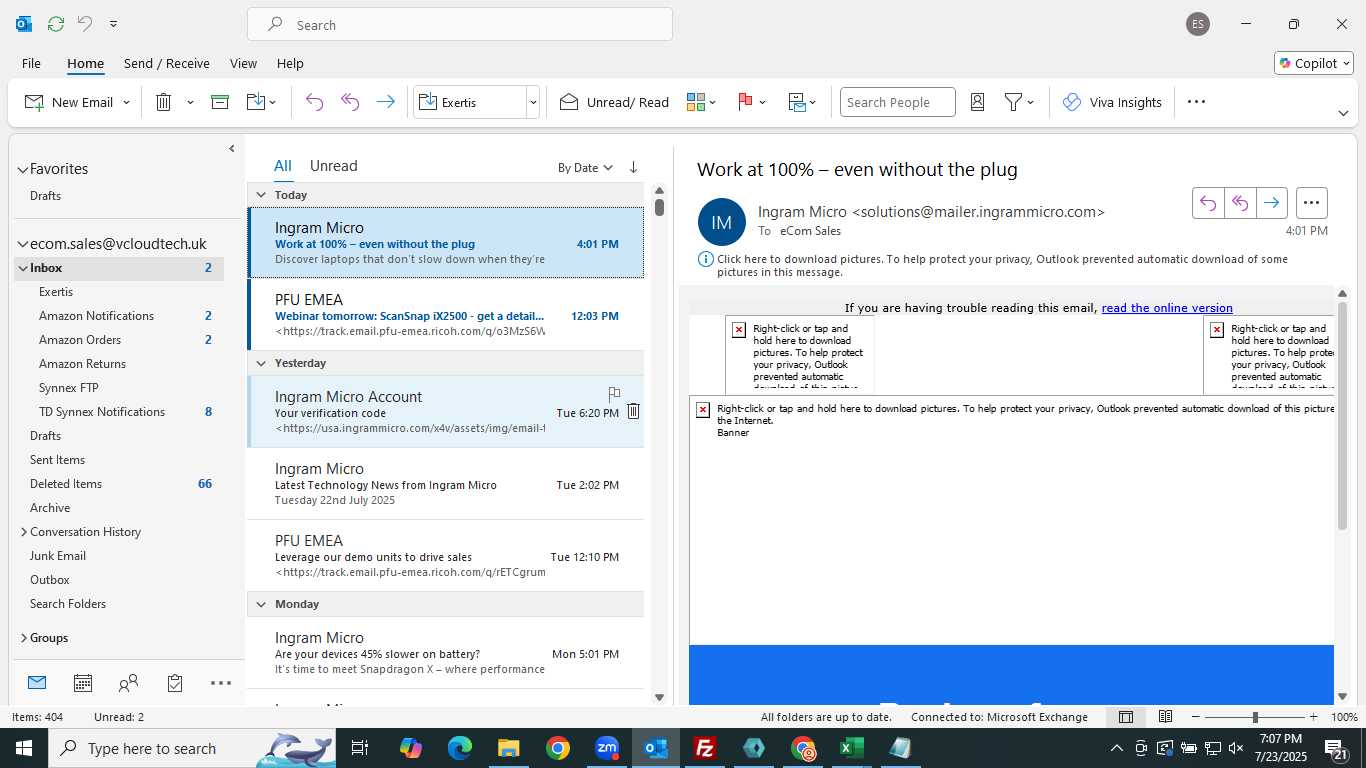1366x768 pixels.
Task: Show only Unread messages tab
Action: pos(333,166)
